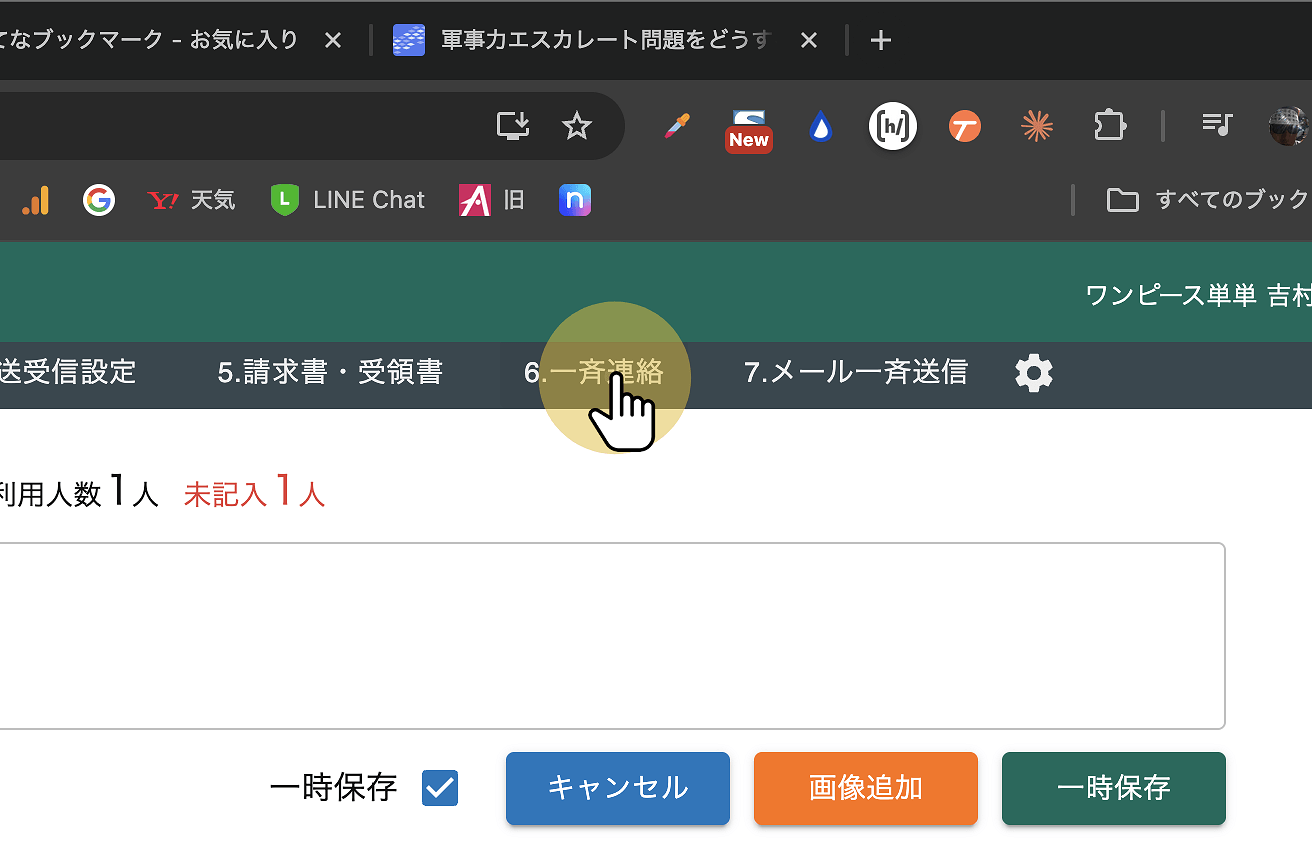Image resolution: width=1312 pixels, height=843 pixels.
Task: Open a new browser tab
Action: coord(880,40)
